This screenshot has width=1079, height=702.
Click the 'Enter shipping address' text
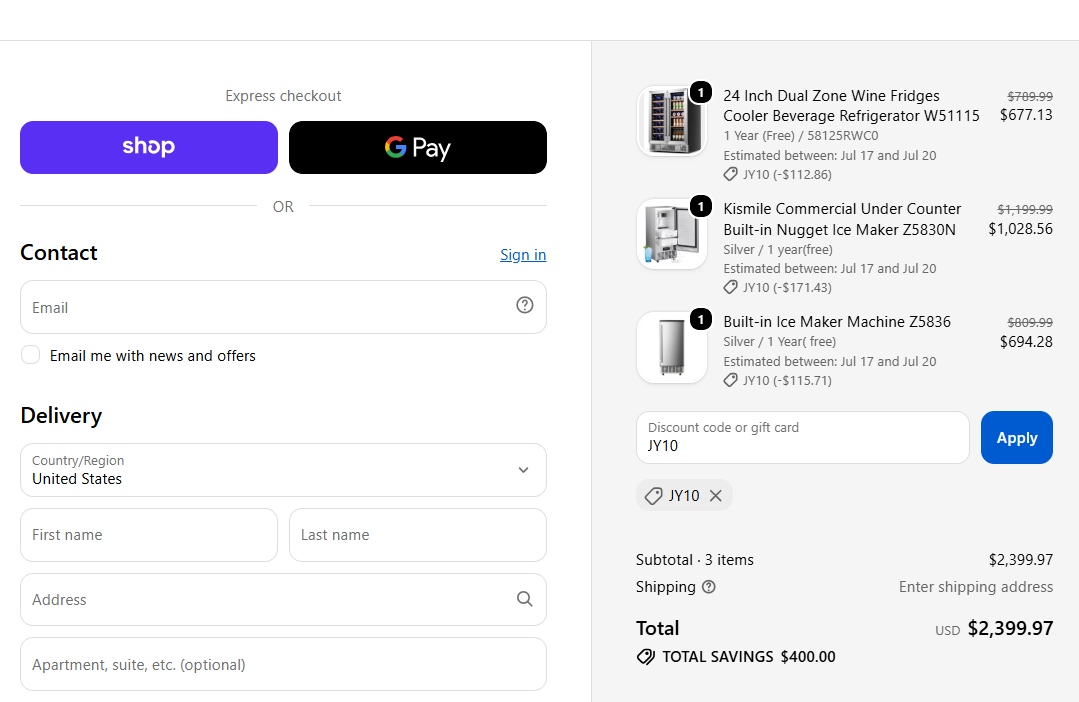coord(976,586)
